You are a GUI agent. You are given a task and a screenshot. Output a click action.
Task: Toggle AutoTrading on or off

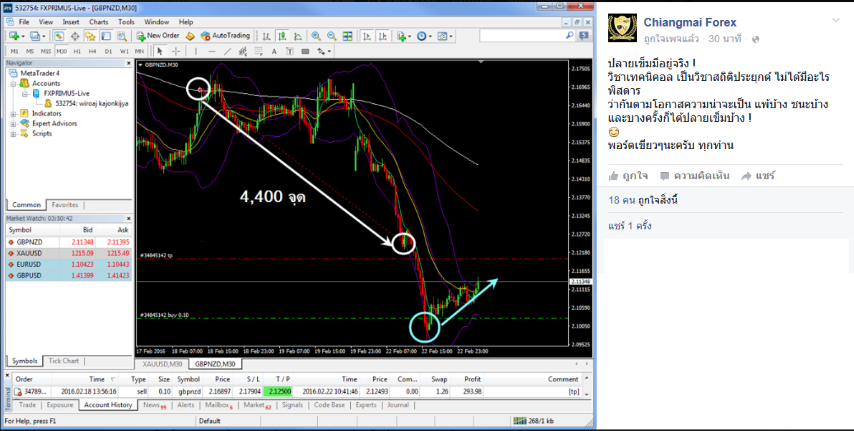225,36
